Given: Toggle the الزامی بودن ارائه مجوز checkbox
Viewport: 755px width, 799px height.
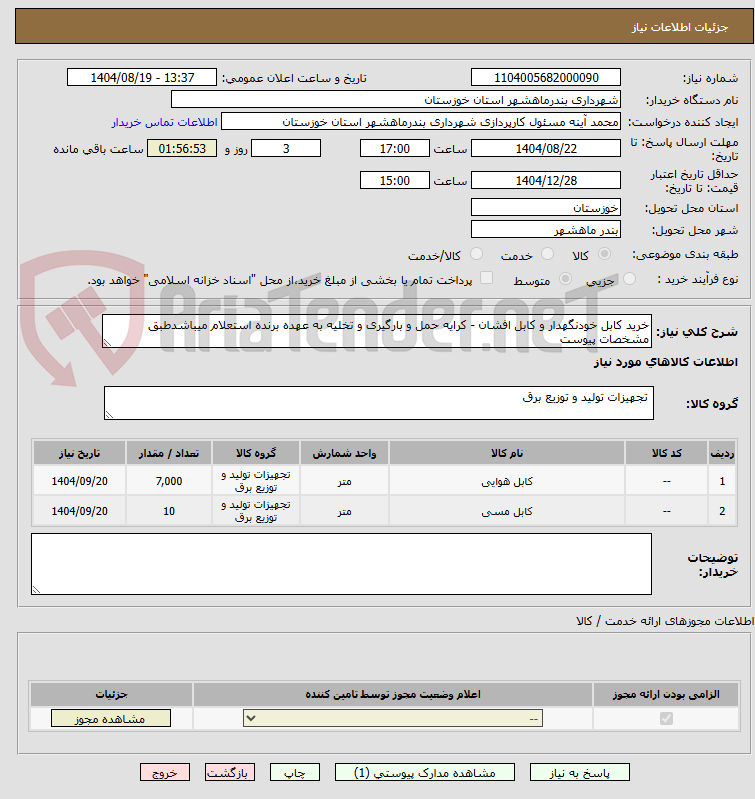Looking at the screenshot, I should click(x=666, y=718).
